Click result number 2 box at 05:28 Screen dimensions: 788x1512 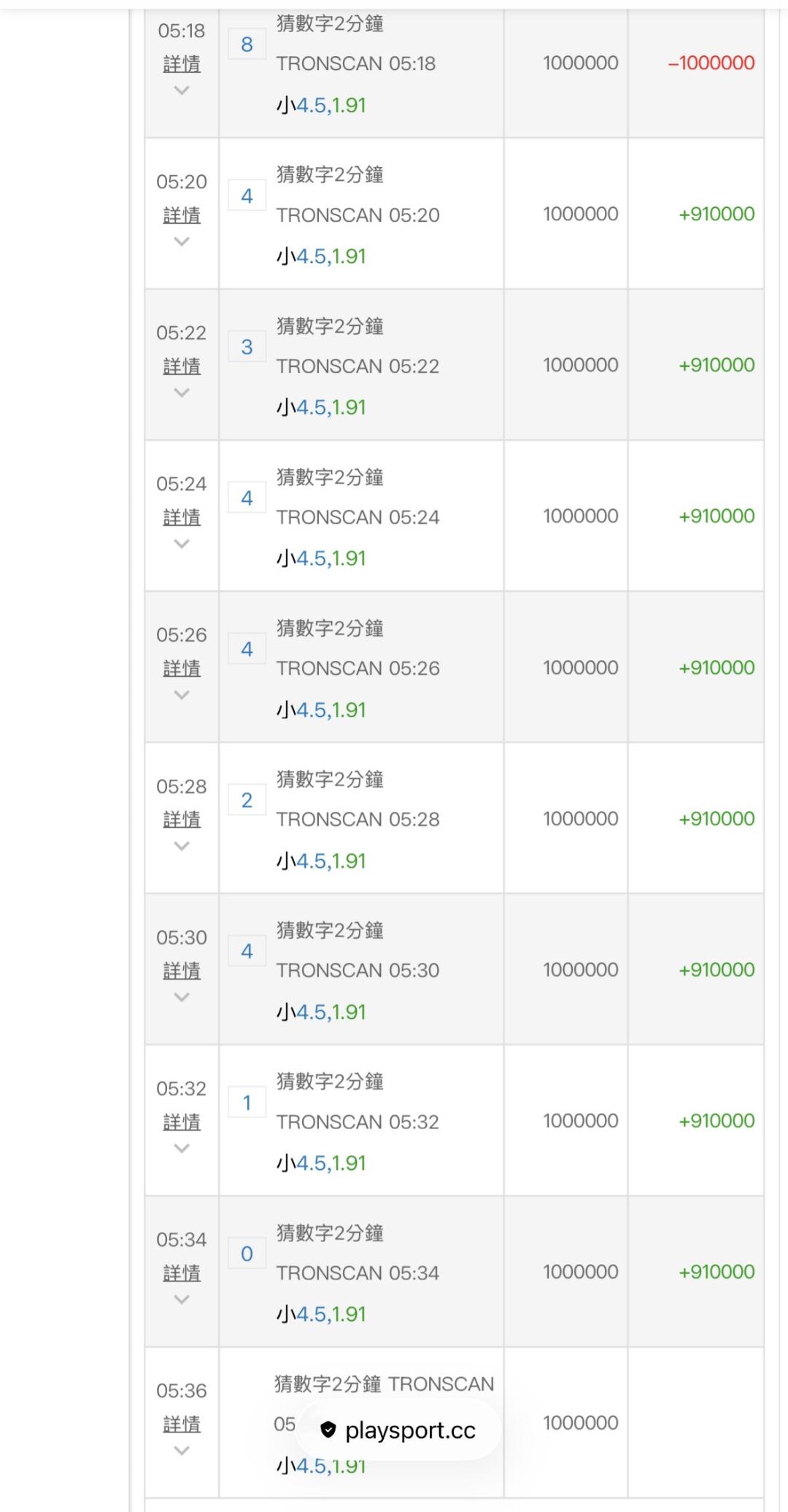pyautogui.click(x=247, y=800)
